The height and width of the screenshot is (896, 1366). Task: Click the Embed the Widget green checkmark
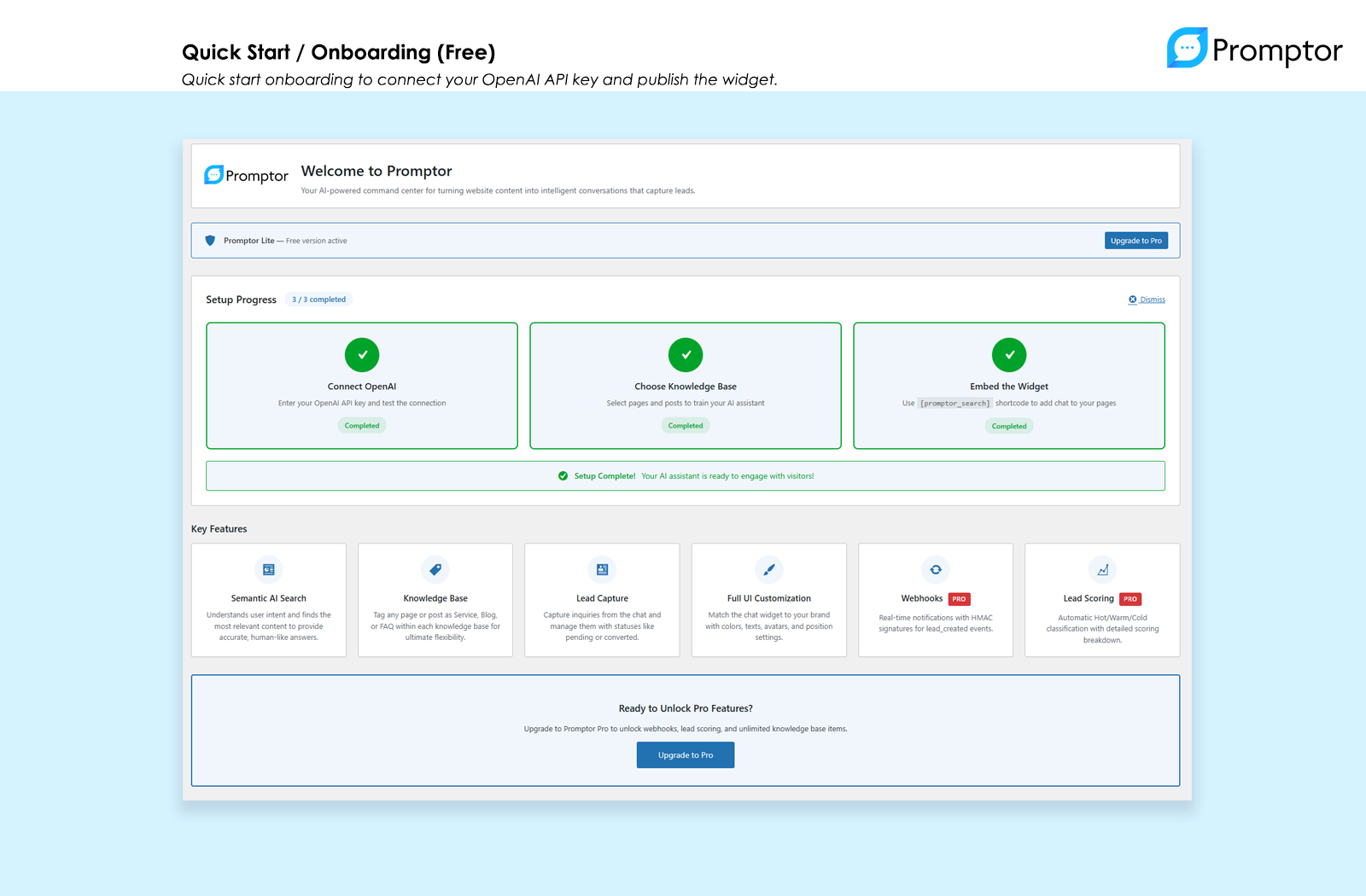pyautogui.click(x=1009, y=355)
